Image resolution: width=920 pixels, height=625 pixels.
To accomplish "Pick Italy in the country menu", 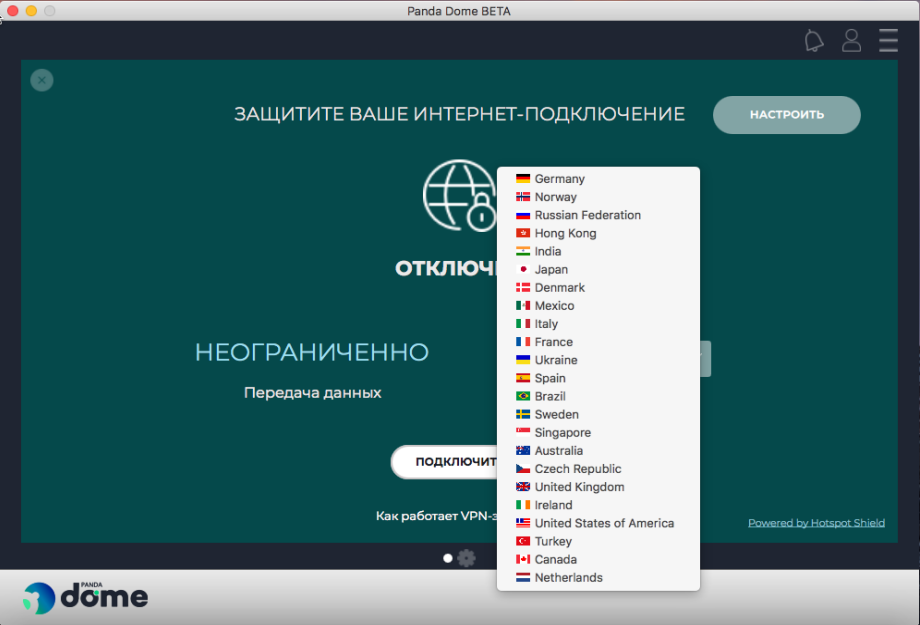I will click(598, 324).
